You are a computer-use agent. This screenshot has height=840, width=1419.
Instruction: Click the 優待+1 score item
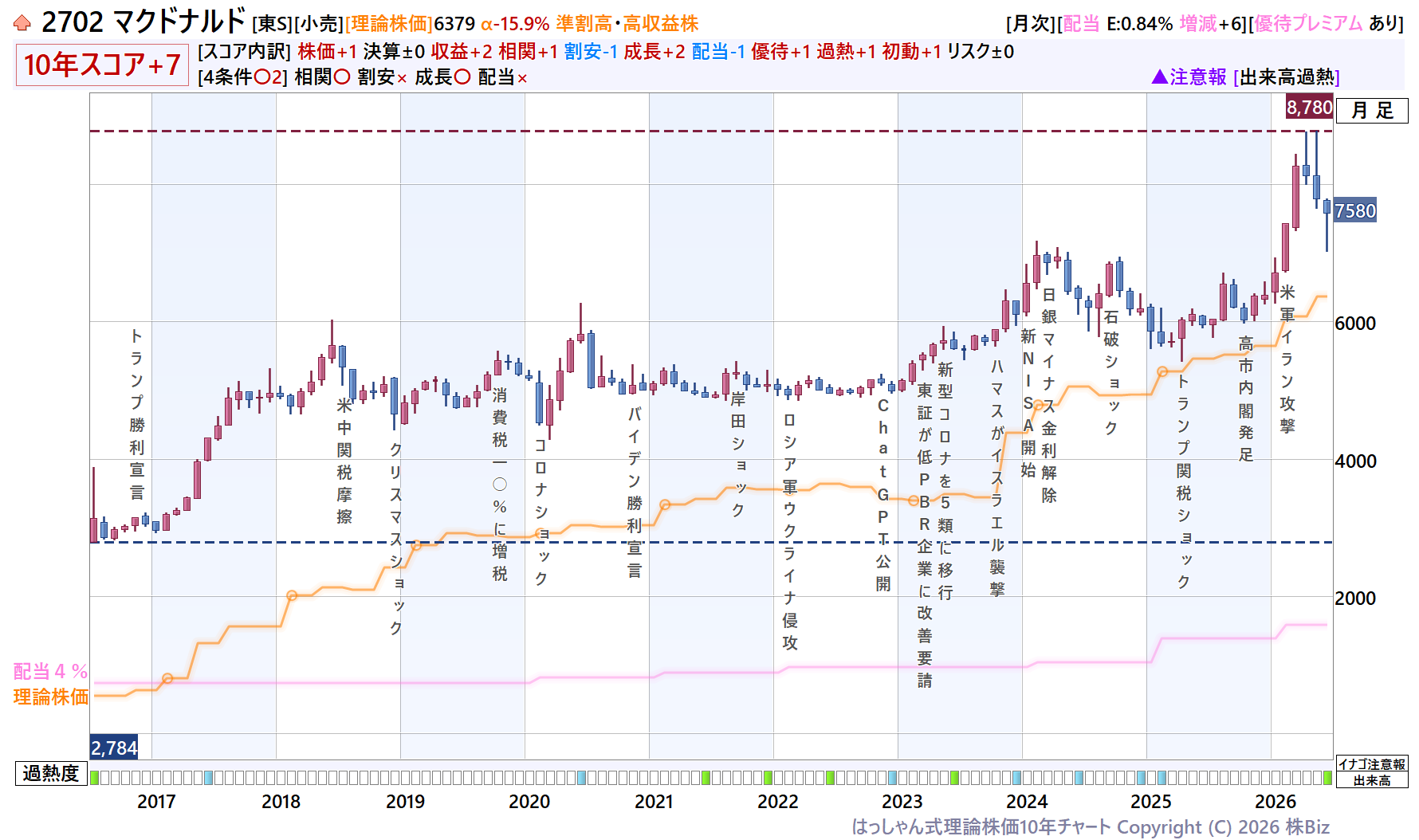click(781, 52)
